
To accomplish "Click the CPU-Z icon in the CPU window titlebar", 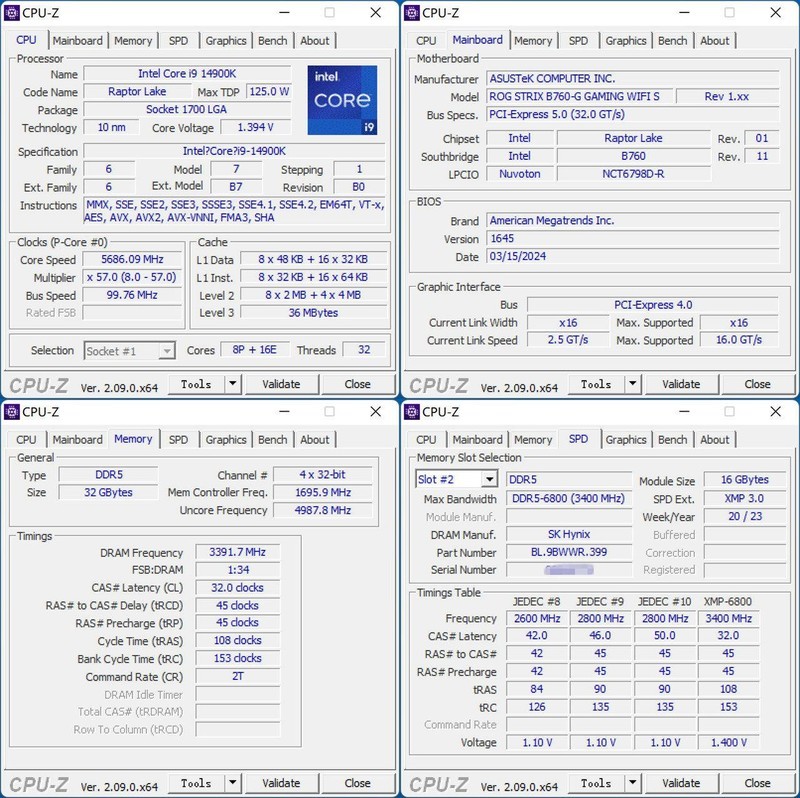I will coord(12,13).
